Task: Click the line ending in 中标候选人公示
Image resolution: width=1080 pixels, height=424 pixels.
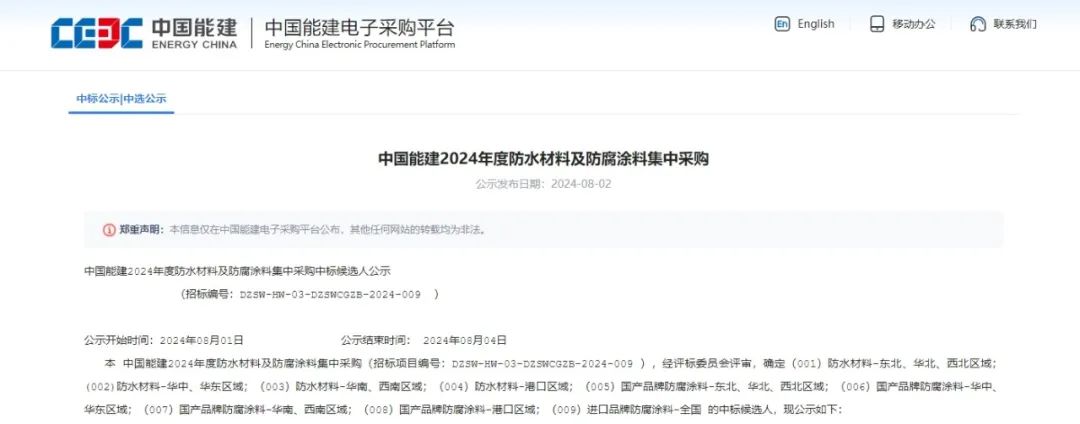Action: point(237,271)
